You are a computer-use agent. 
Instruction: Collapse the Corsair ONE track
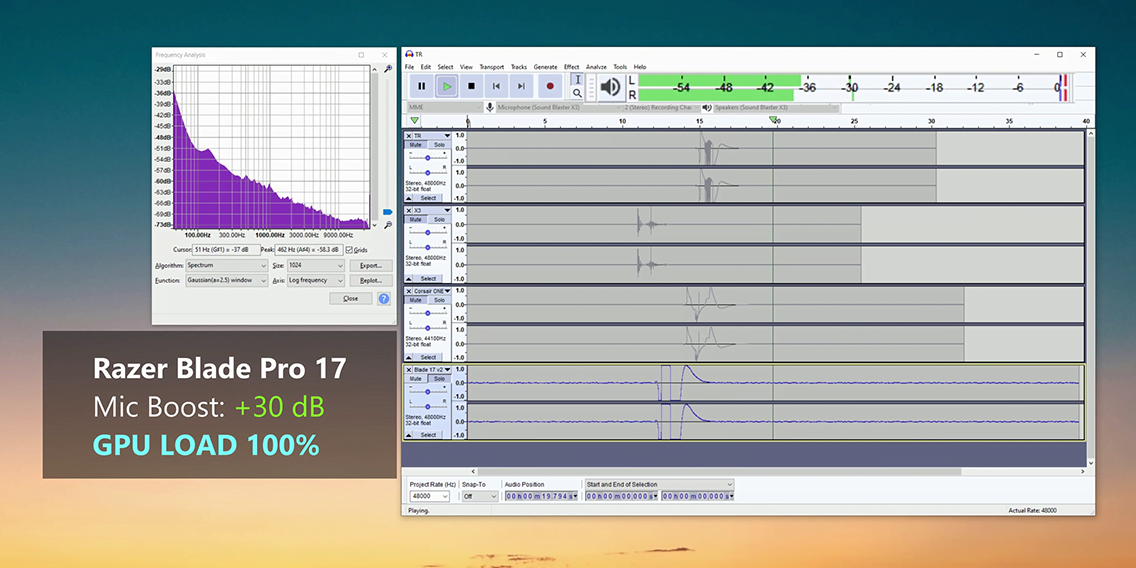click(409, 357)
